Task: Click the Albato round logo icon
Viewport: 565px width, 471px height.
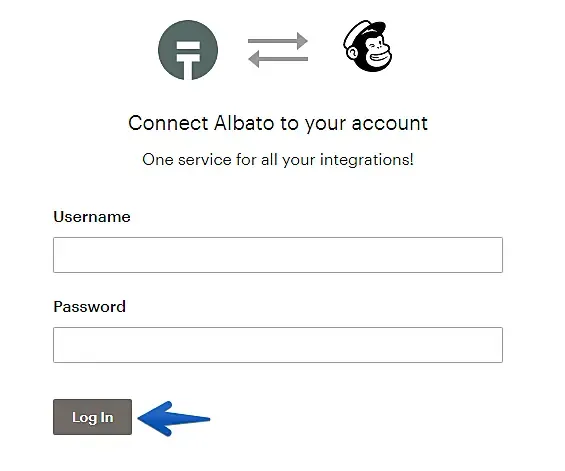Action: click(188, 50)
